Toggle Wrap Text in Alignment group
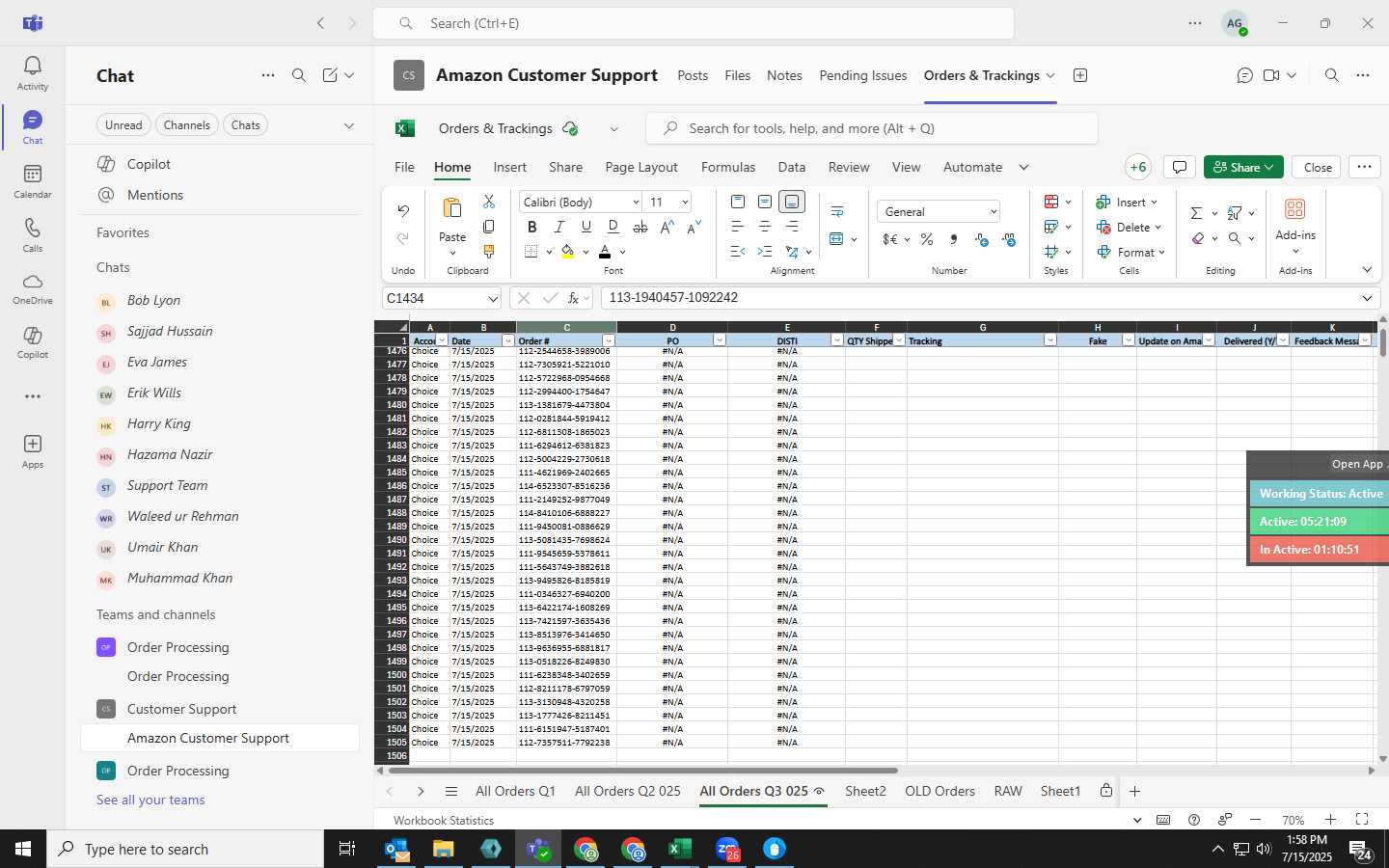Image resolution: width=1389 pixels, height=868 pixels. [x=836, y=211]
